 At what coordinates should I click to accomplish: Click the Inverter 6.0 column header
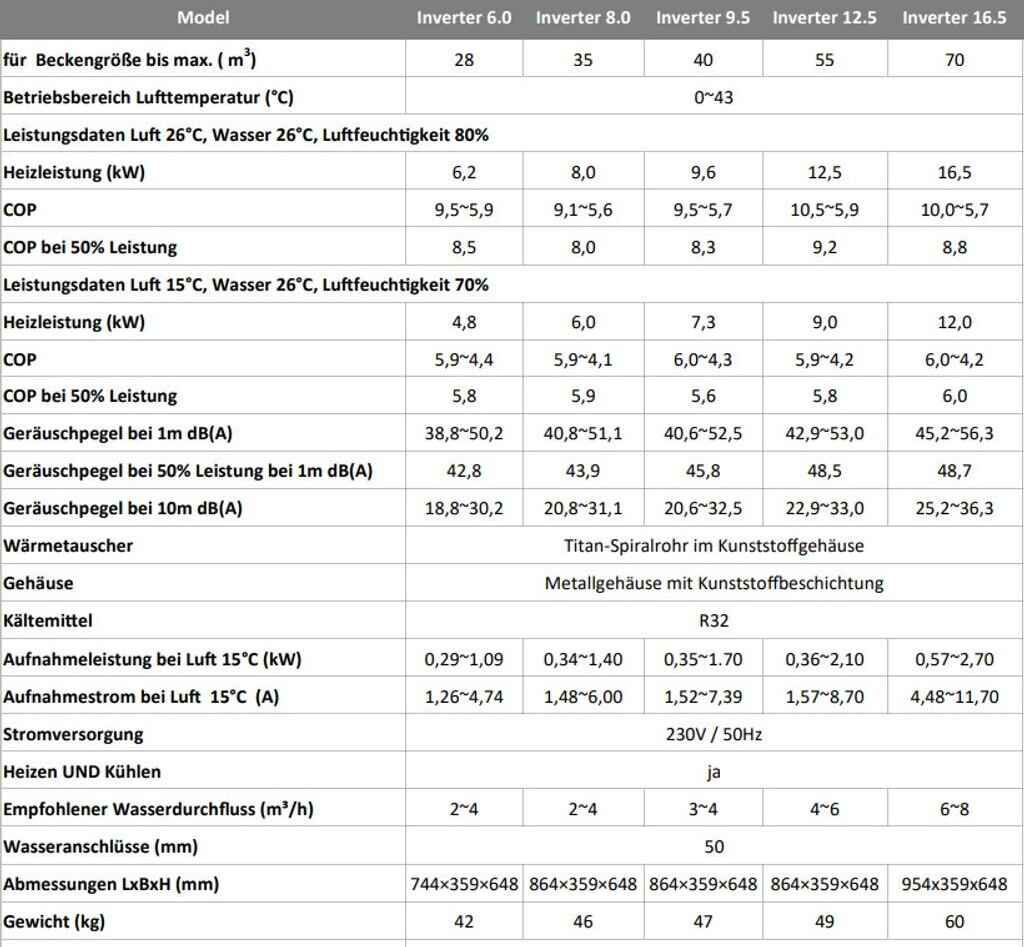pos(464,18)
